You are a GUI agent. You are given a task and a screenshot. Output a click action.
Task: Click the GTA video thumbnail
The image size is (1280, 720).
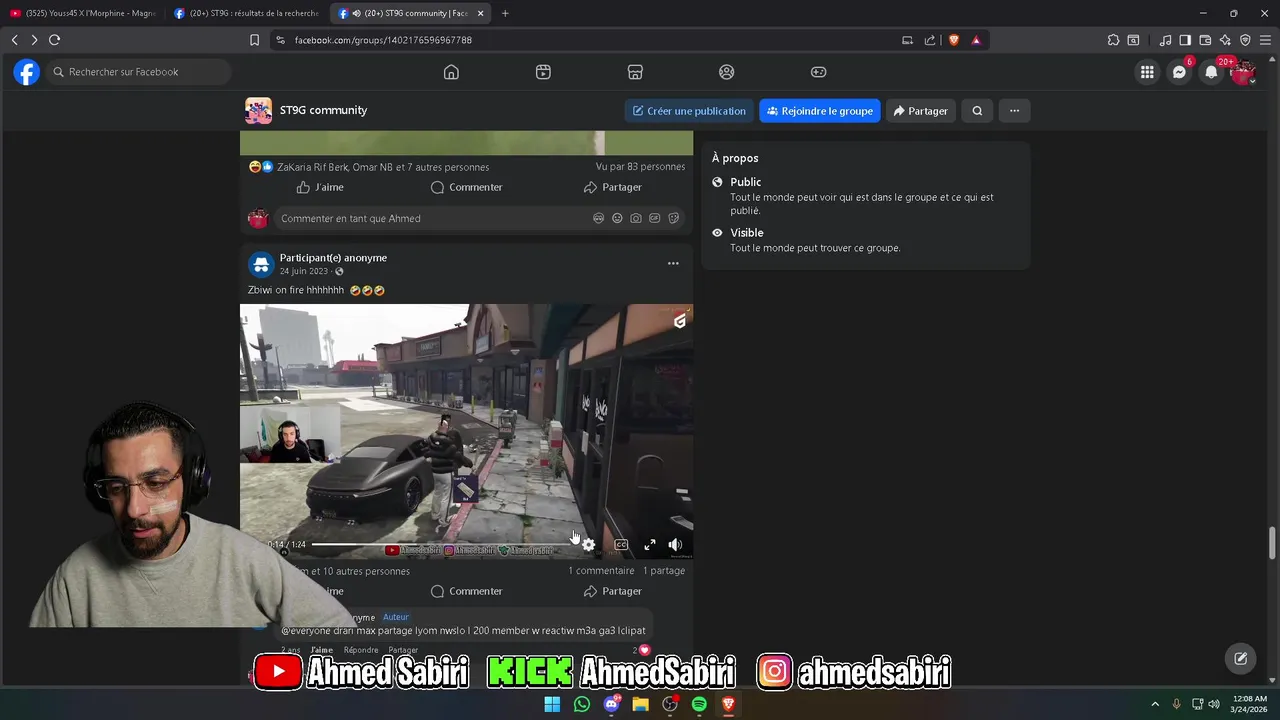pos(466,431)
